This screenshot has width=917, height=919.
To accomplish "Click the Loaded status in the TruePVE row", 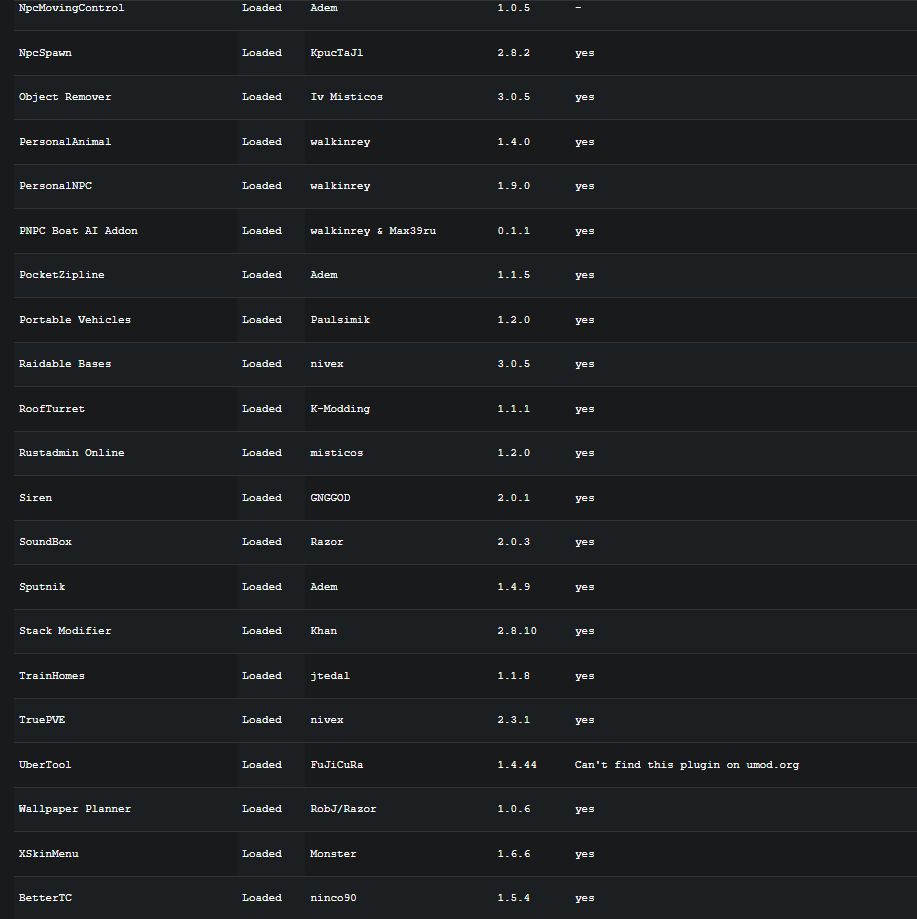I will tap(262, 720).
